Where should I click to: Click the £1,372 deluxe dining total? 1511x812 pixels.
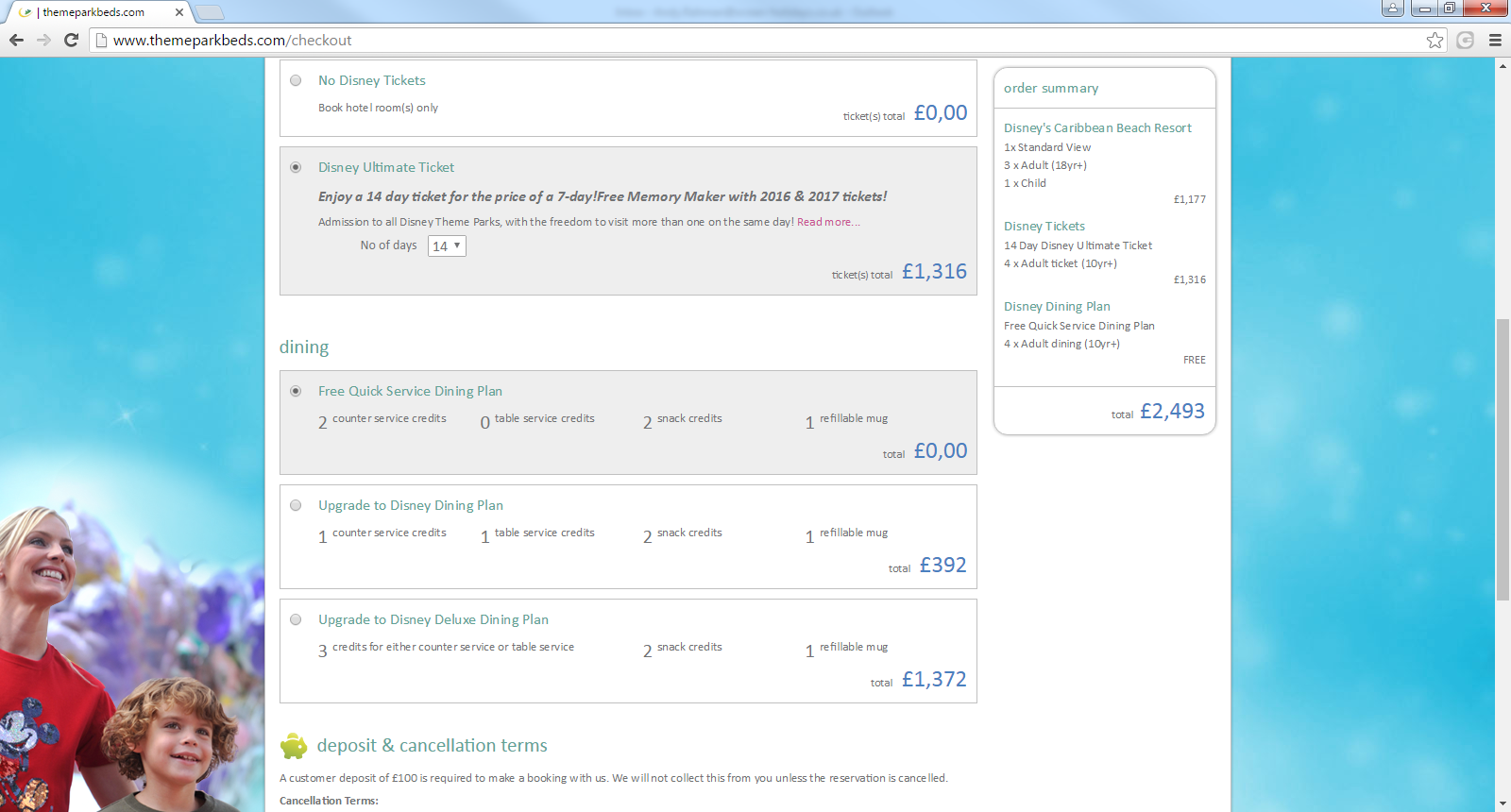pyautogui.click(x=934, y=679)
